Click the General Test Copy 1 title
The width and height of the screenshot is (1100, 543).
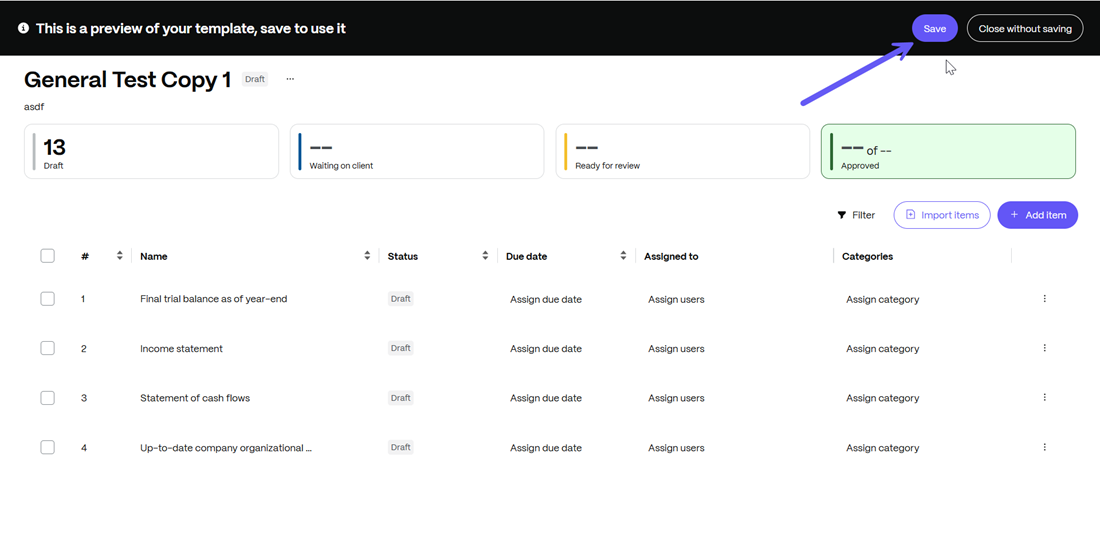tap(128, 80)
